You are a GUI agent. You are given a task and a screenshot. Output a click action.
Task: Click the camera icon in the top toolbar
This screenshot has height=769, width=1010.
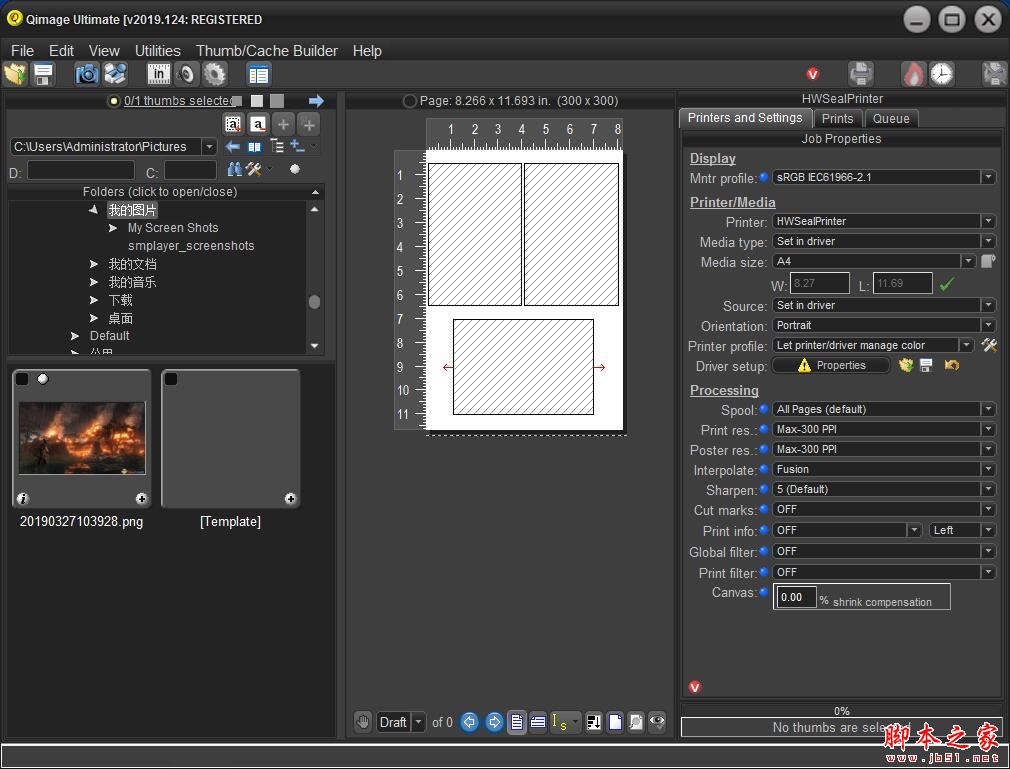(x=87, y=74)
